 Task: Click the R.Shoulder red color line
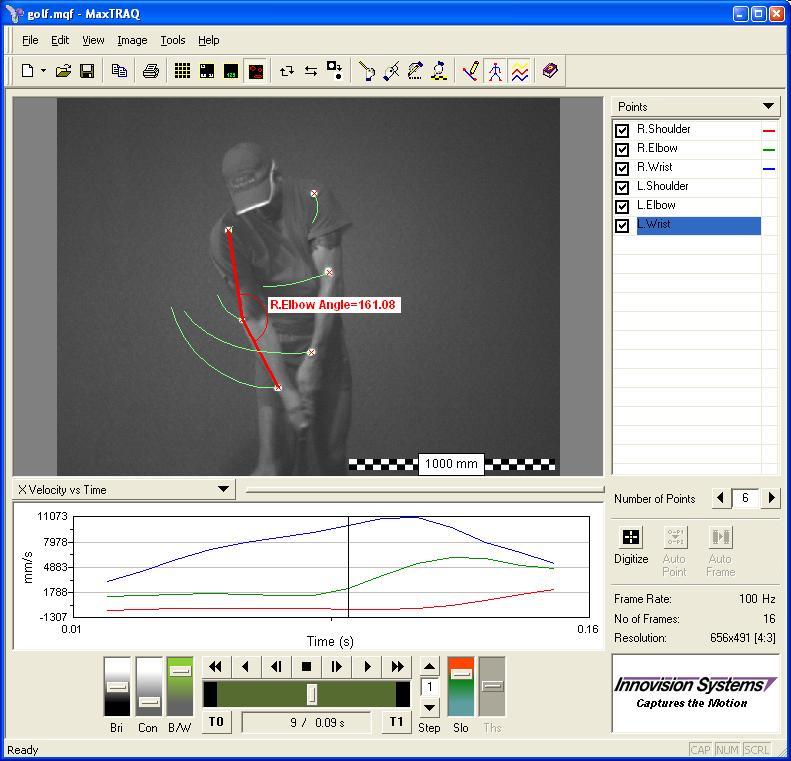pyautogui.click(x=769, y=131)
